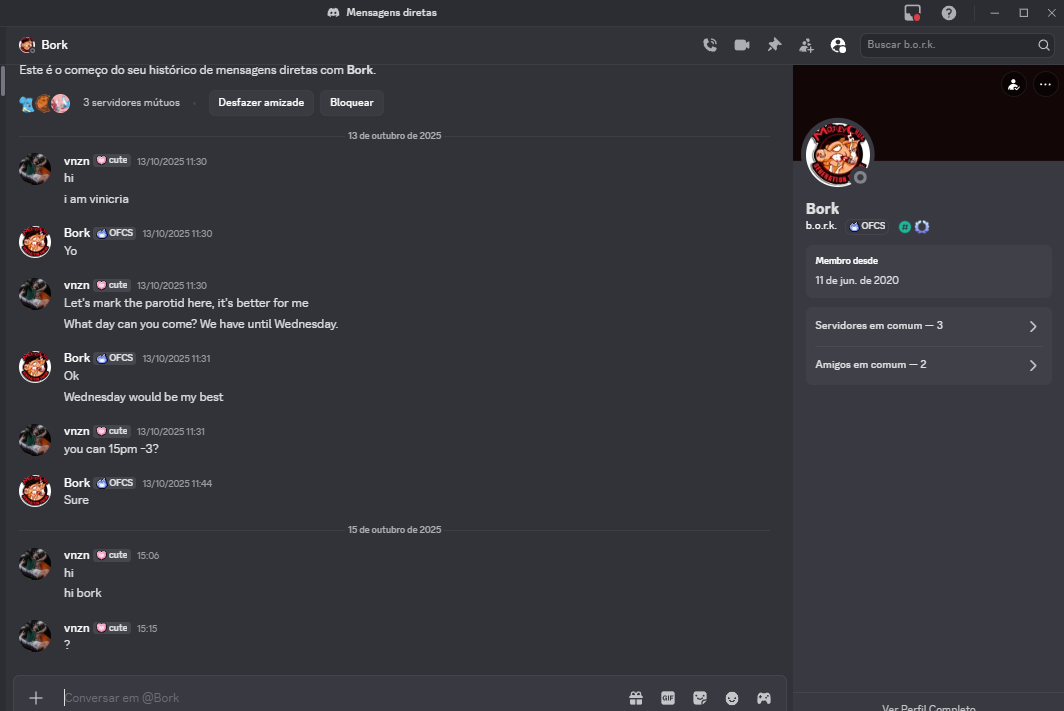Click the 11 de jun. de 2020 date
The width and height of the screenshot is (1064, 711).
pyautogui.click(x=857, y=280)
